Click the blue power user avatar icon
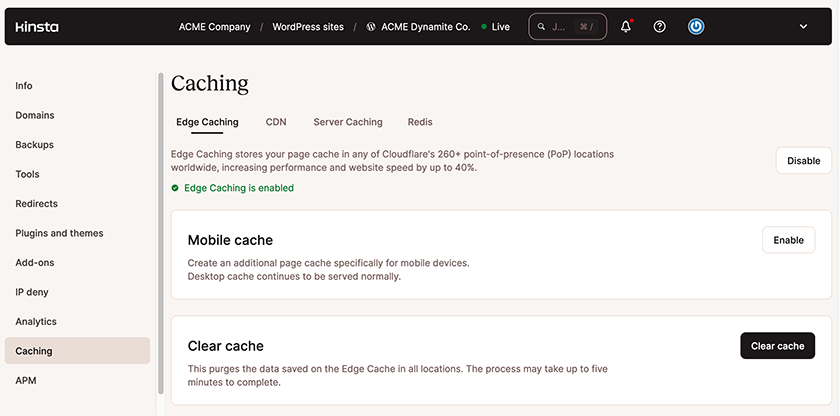This screenshot has height=416, width=840. click(x=696, y=27)
